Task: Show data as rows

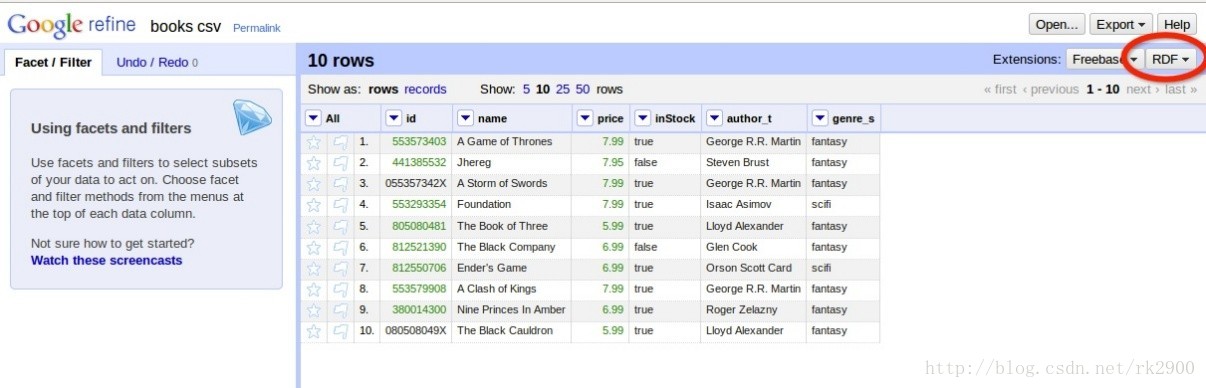Action: coord(383,89)
